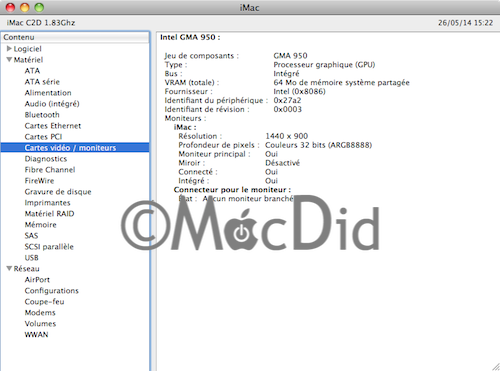Open Bluetooth hardware info
This screenshot has width=500, height=371.
coord(42,115)
